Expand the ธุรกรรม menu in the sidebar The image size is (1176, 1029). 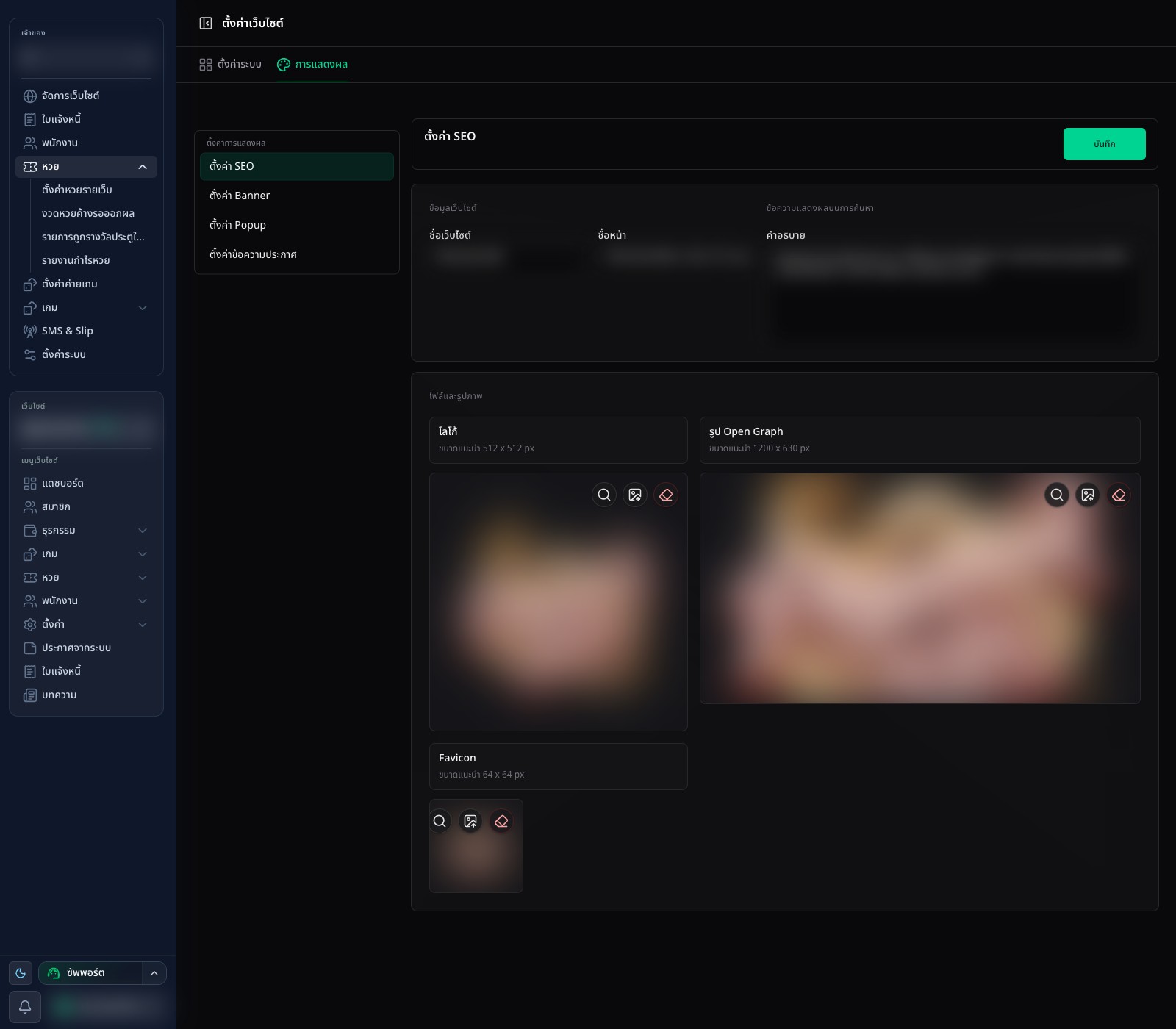click(x=86, y=530)
